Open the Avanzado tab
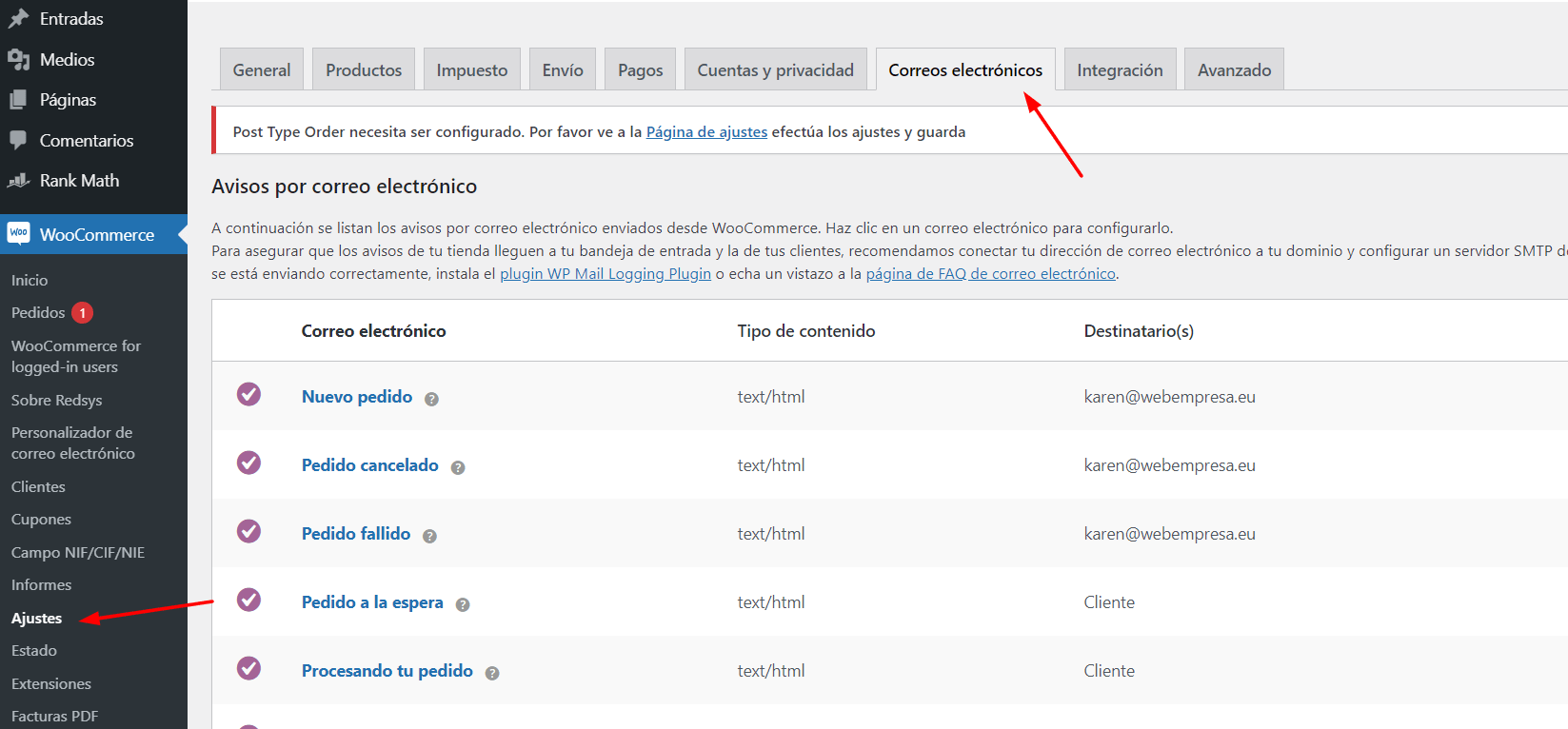 [x=1234, y=69]
